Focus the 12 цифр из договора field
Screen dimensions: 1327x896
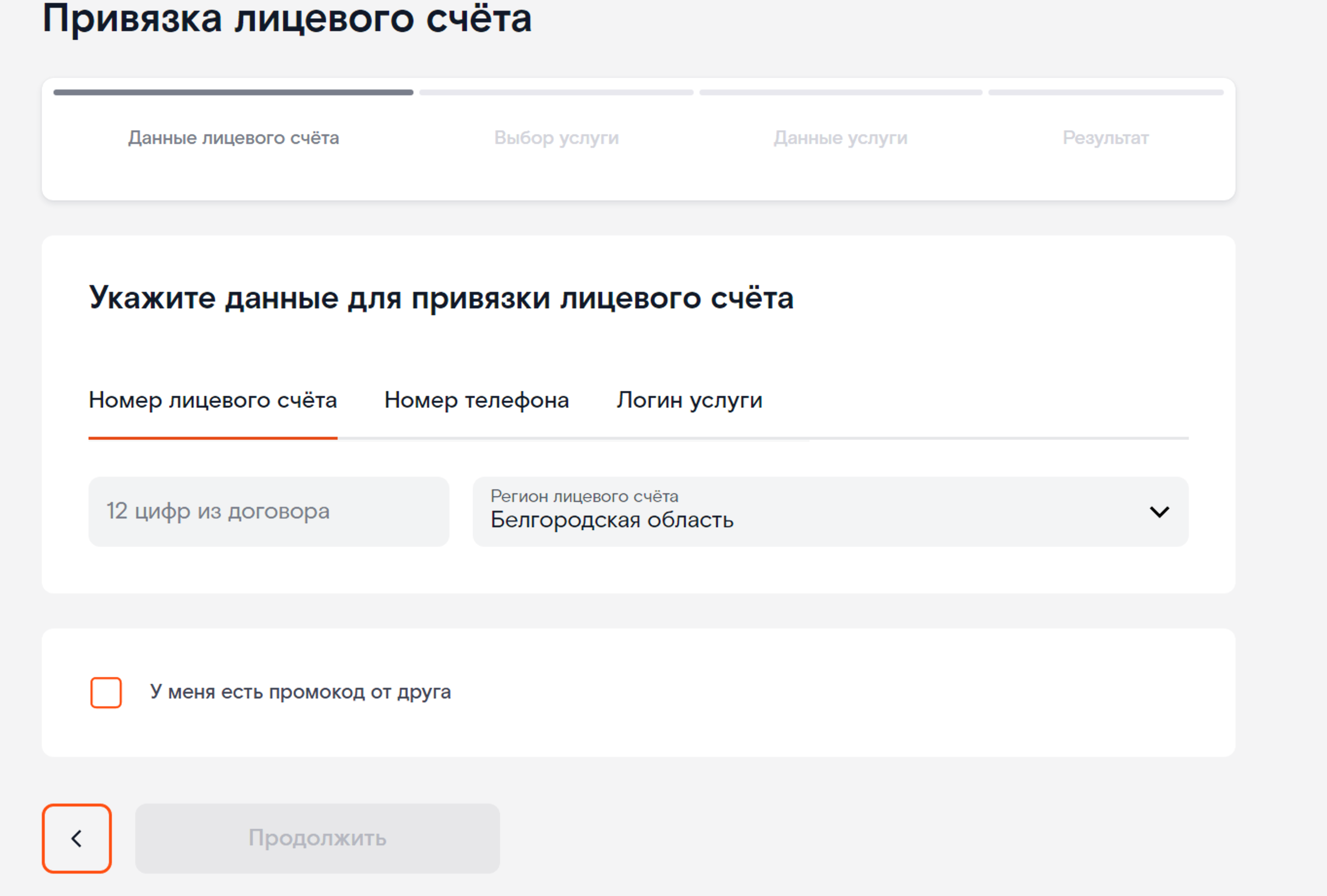269,512
